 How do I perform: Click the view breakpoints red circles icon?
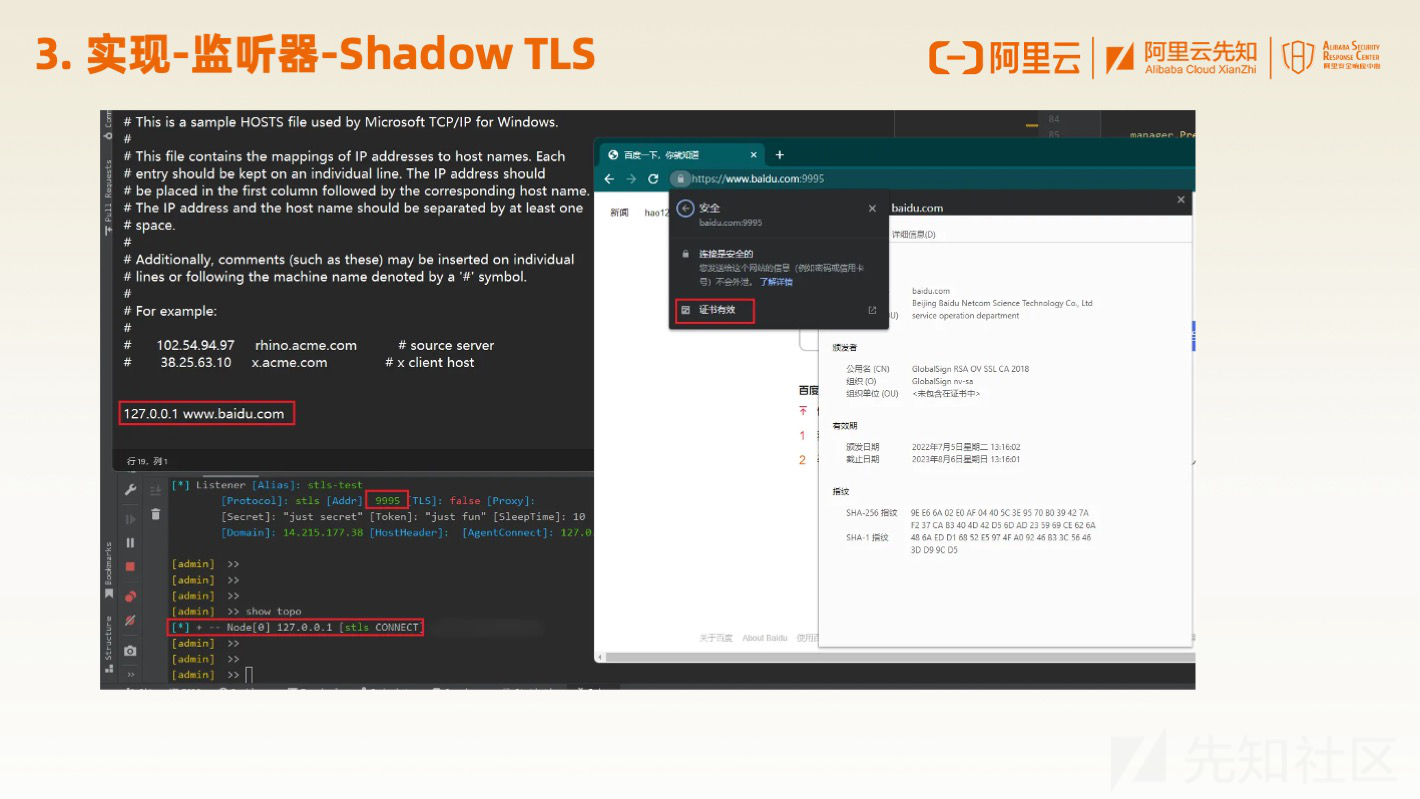[130, 597]
